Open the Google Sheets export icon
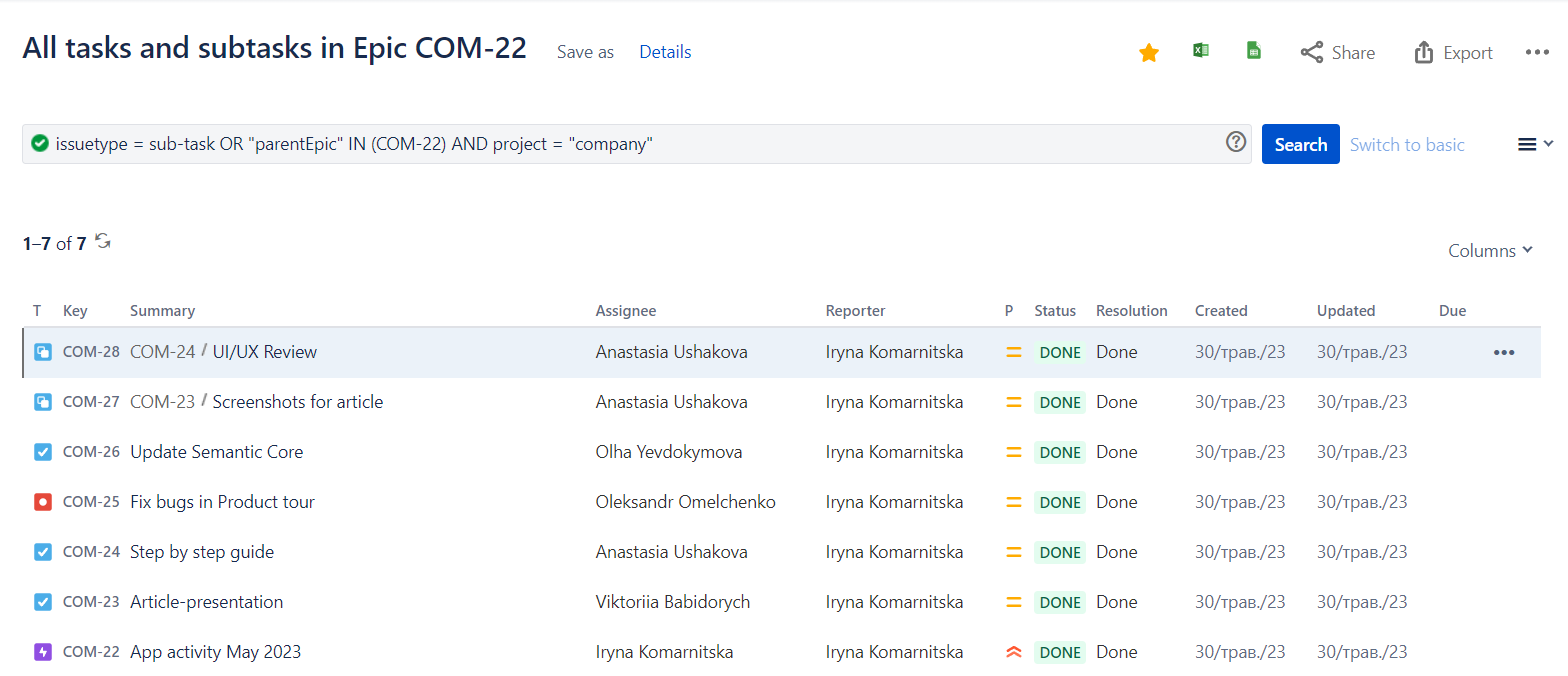 click(x=1254, y=51)
